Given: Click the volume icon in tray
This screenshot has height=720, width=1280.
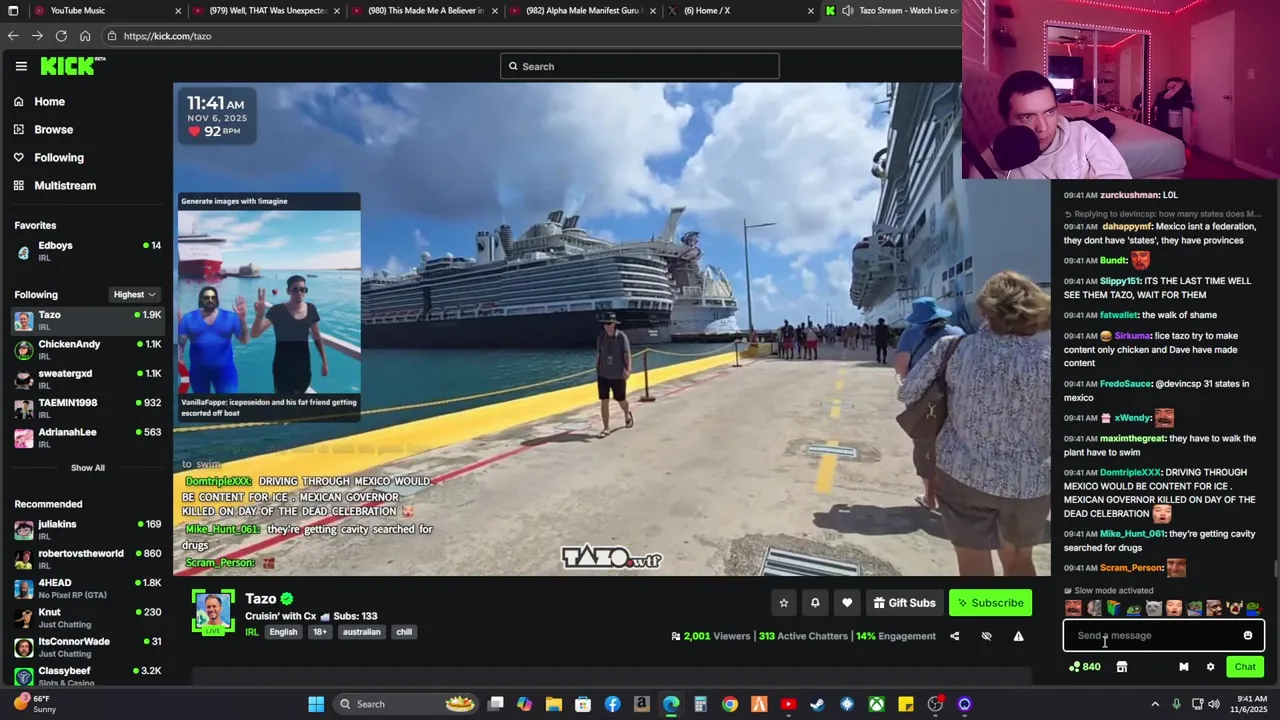Looking at the screenshot, I should (x=1214, y=704).
